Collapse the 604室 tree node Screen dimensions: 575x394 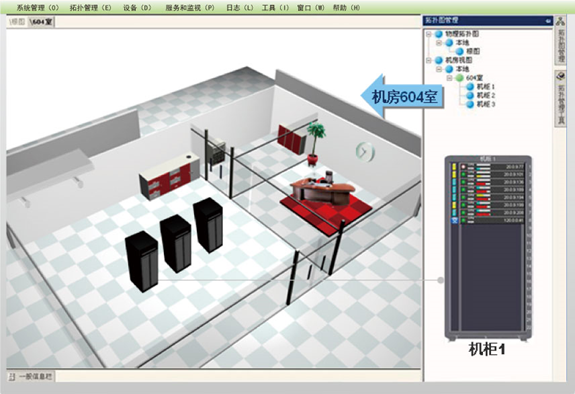(x=449, y=78)
